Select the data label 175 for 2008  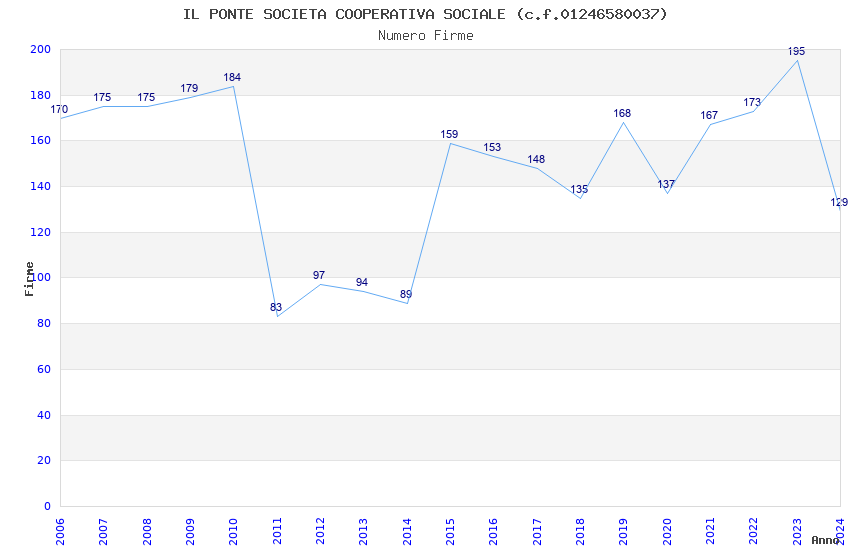point(146,98)
